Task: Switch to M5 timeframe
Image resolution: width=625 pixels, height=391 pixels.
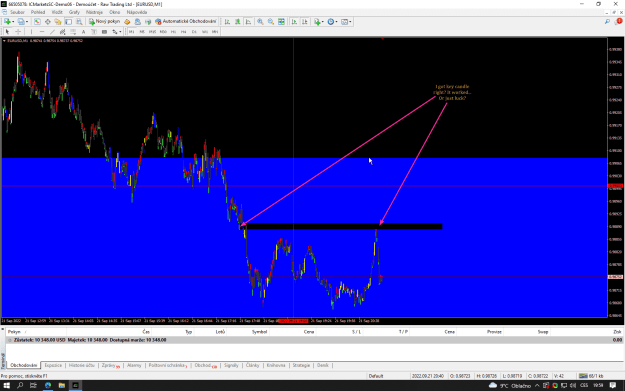Action: [x=142, y=31]
